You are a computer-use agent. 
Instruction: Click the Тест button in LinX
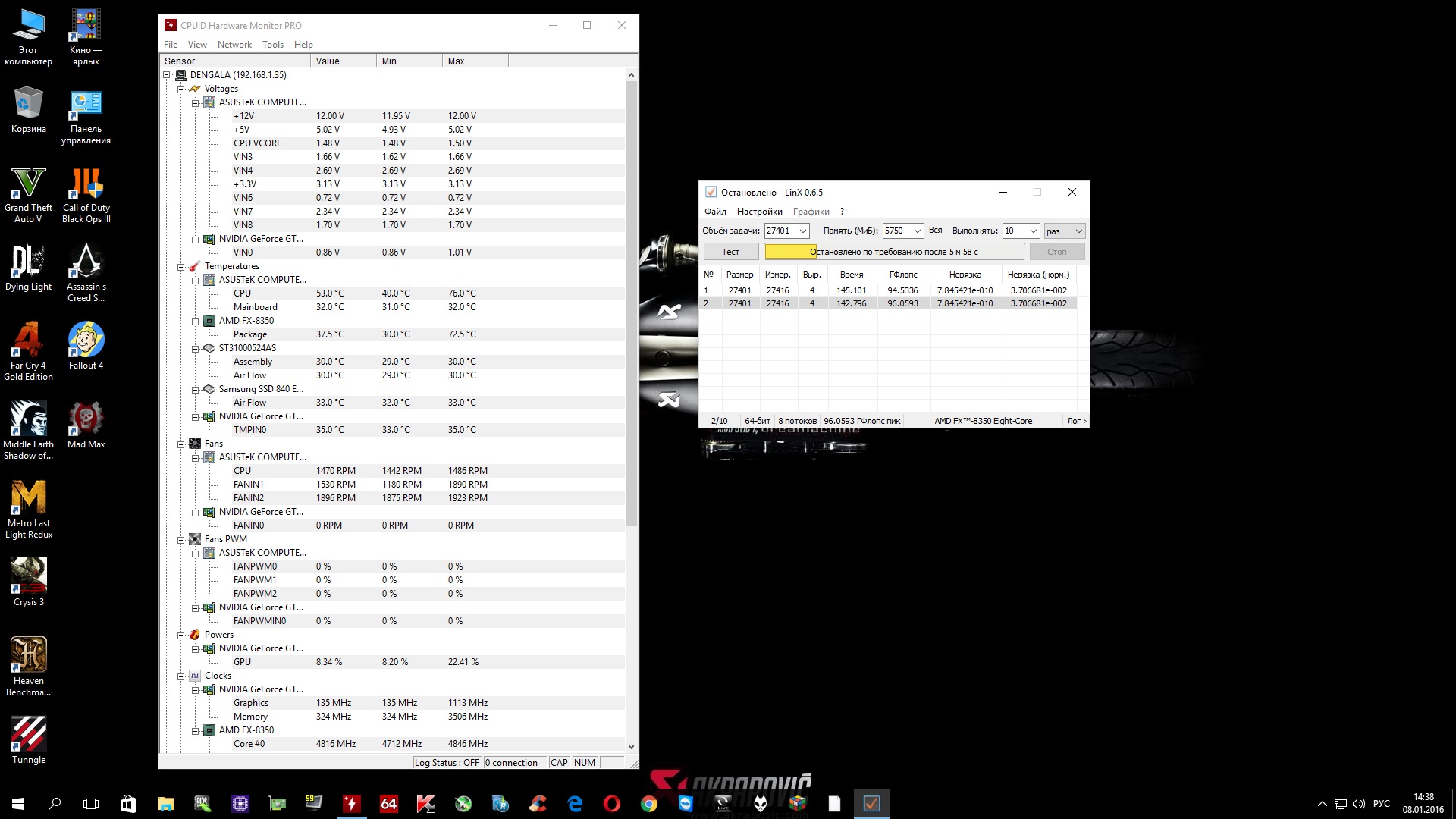coord(730,252)
